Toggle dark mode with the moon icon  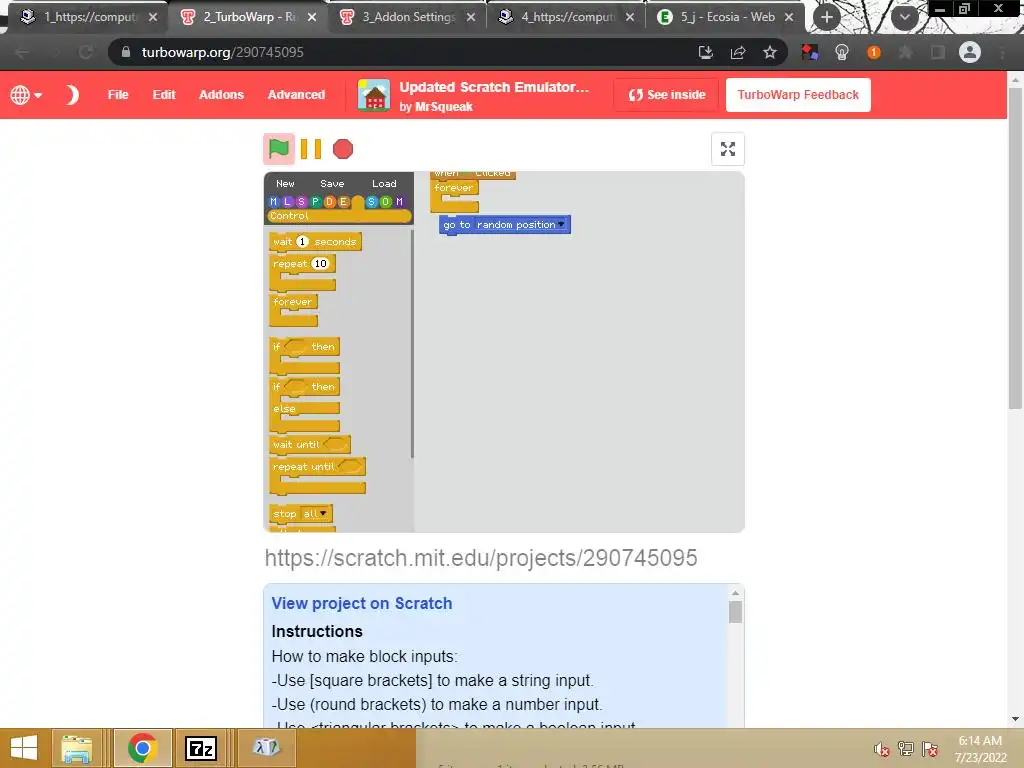pos(72,95)
